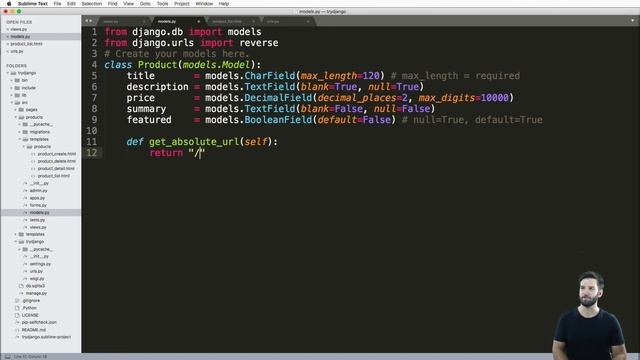Place cursor on get_absolute_url function name
Viewport: 640px width, 360px height.
(194, 142)
